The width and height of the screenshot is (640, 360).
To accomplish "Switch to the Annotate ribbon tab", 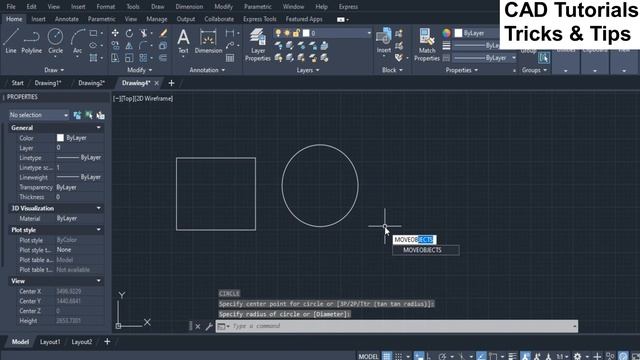I will [x=67, y=19].
